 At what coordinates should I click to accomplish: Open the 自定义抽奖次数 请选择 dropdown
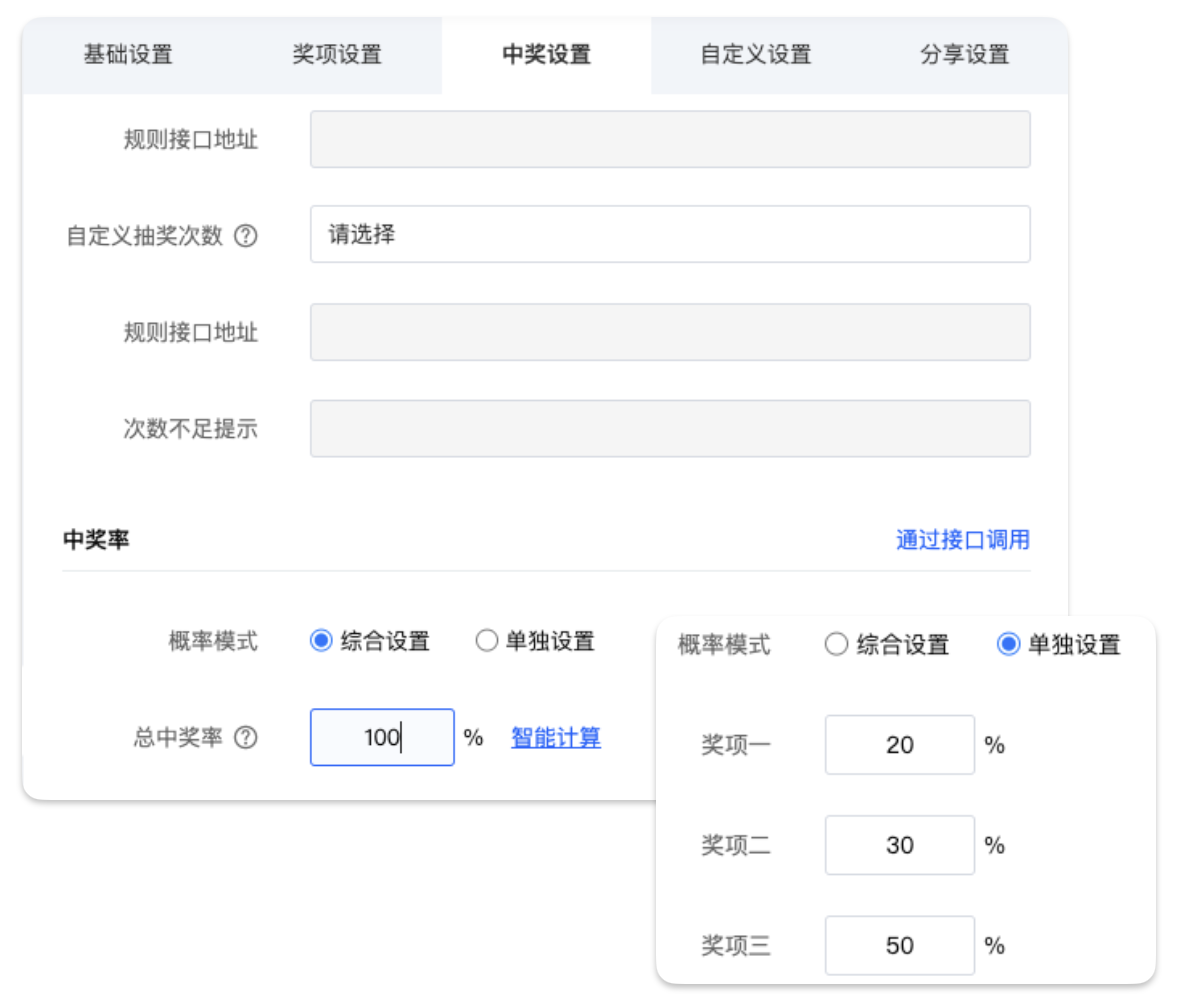coord(669,235)
